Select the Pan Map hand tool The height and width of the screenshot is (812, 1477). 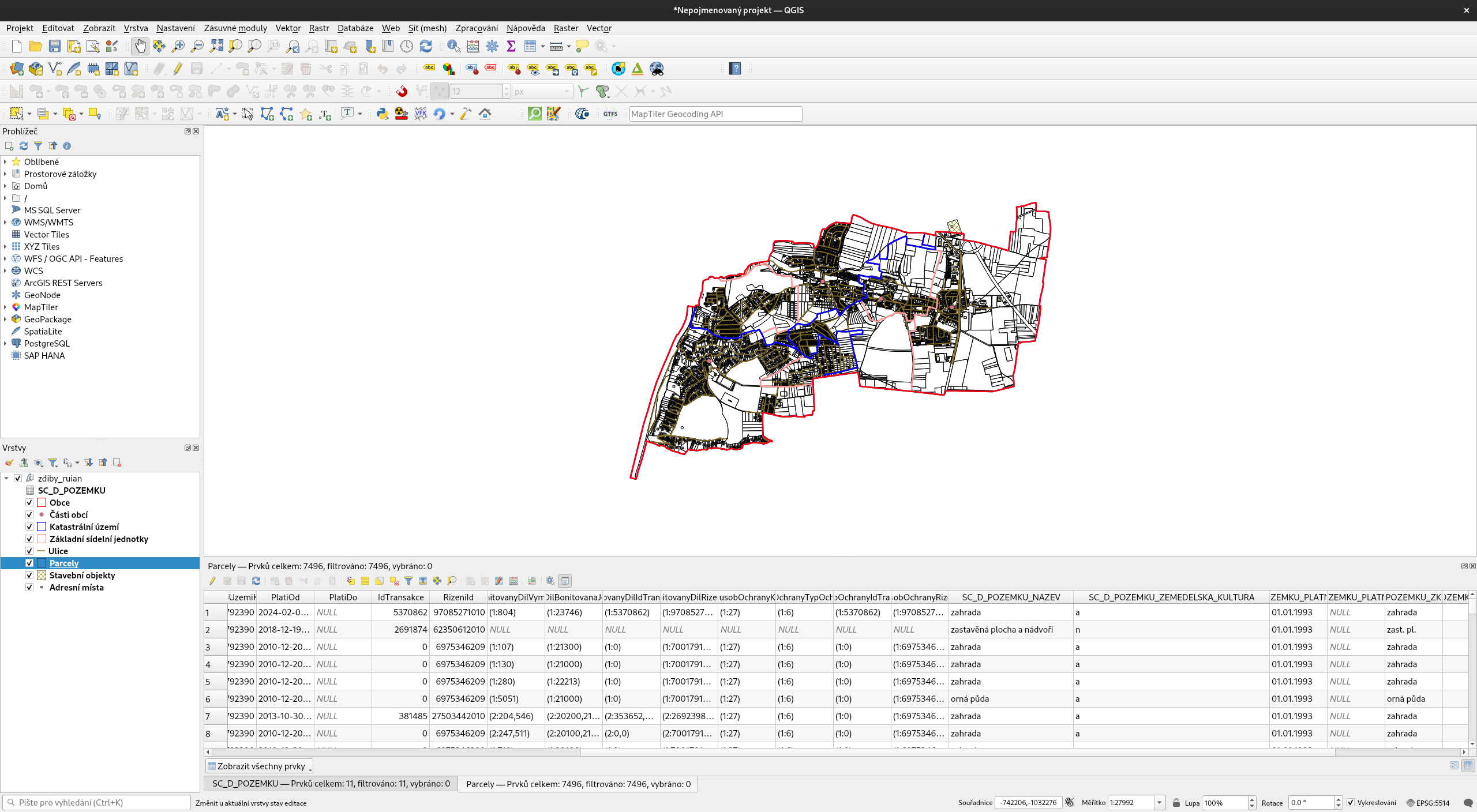point(140,46)
